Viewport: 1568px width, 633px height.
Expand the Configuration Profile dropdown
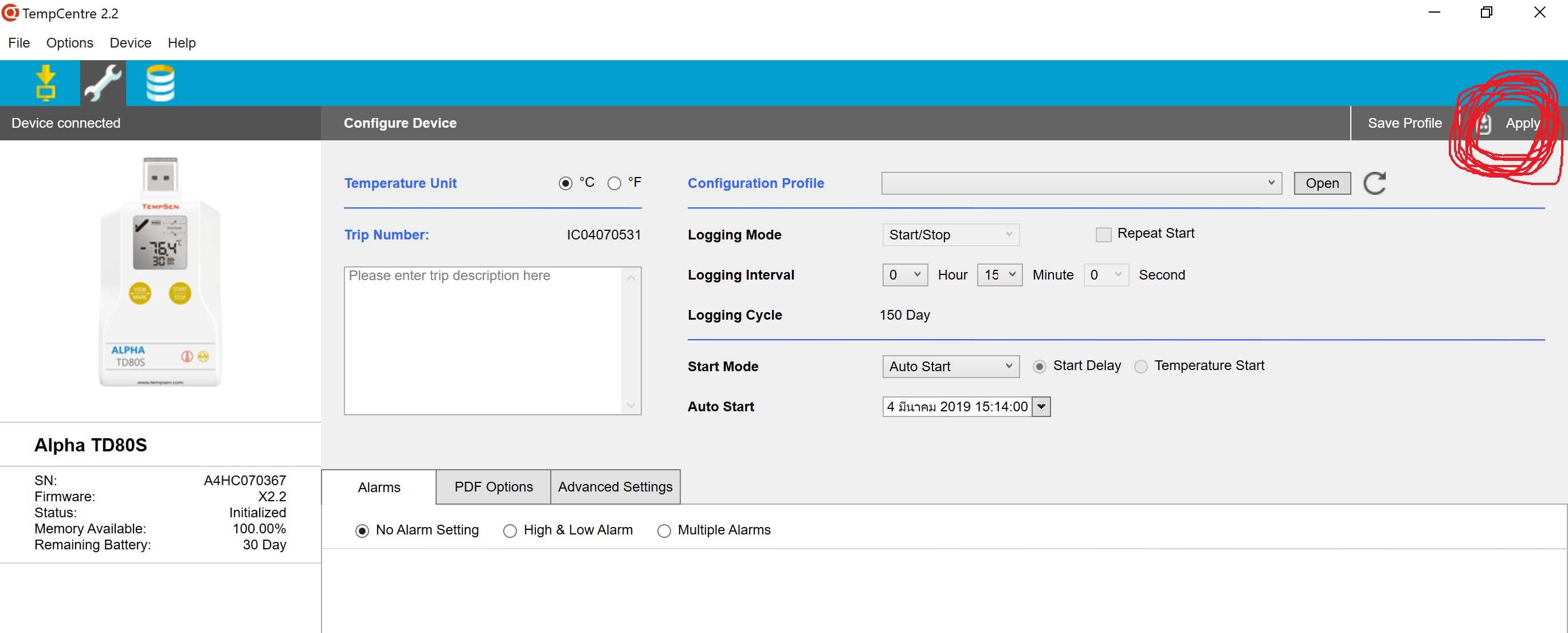(1081, 183)
